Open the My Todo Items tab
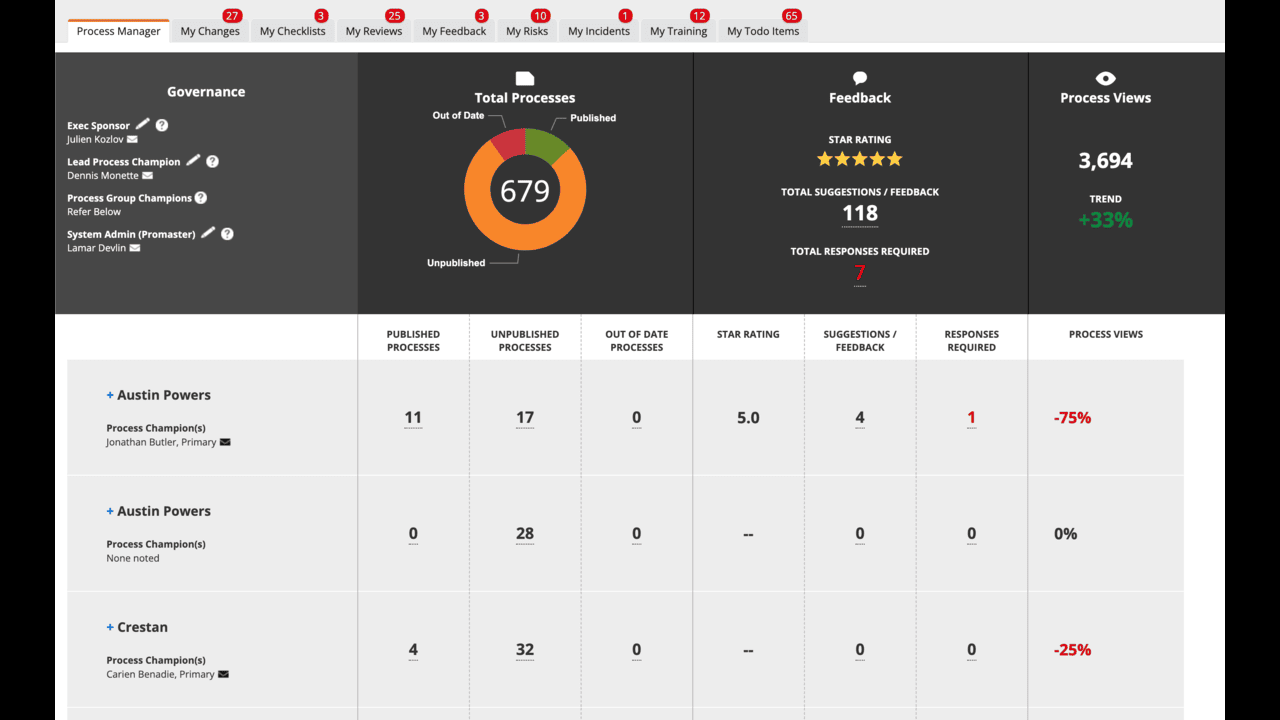 (763, 31)
